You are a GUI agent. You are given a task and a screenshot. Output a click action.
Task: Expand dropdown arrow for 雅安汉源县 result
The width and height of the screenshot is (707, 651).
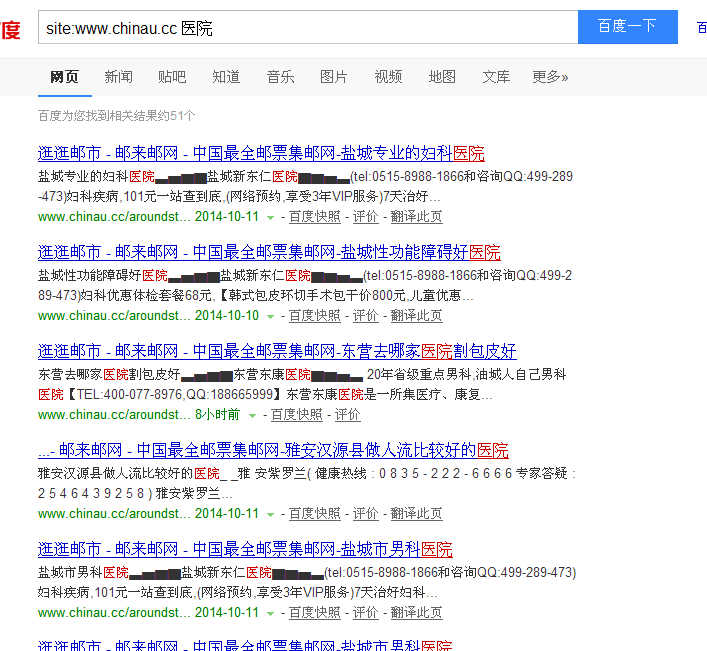[271, 514]
